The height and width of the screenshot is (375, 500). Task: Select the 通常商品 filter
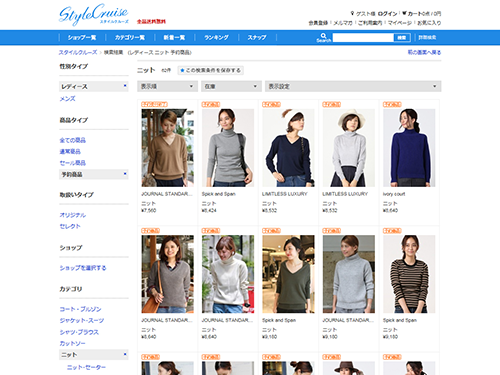(x=70, y=151)
